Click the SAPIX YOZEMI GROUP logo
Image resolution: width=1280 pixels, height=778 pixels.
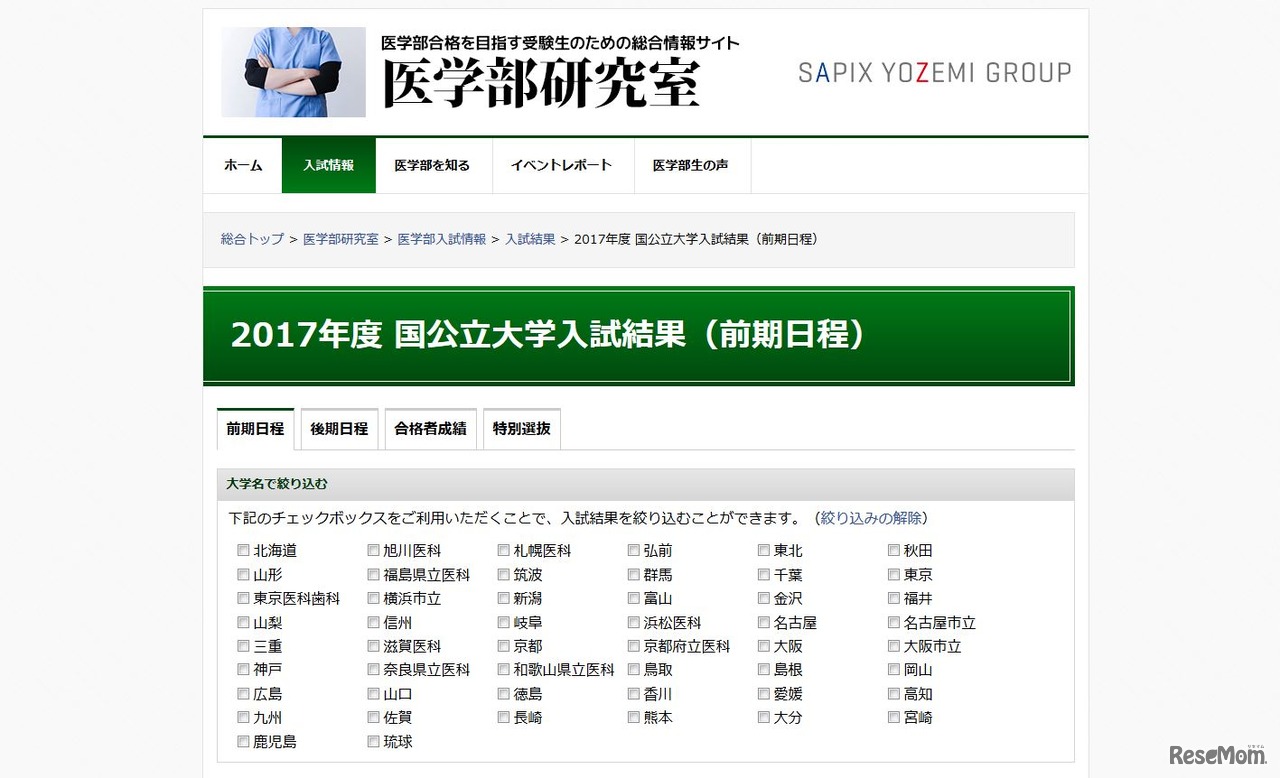(x=934, y=72)
